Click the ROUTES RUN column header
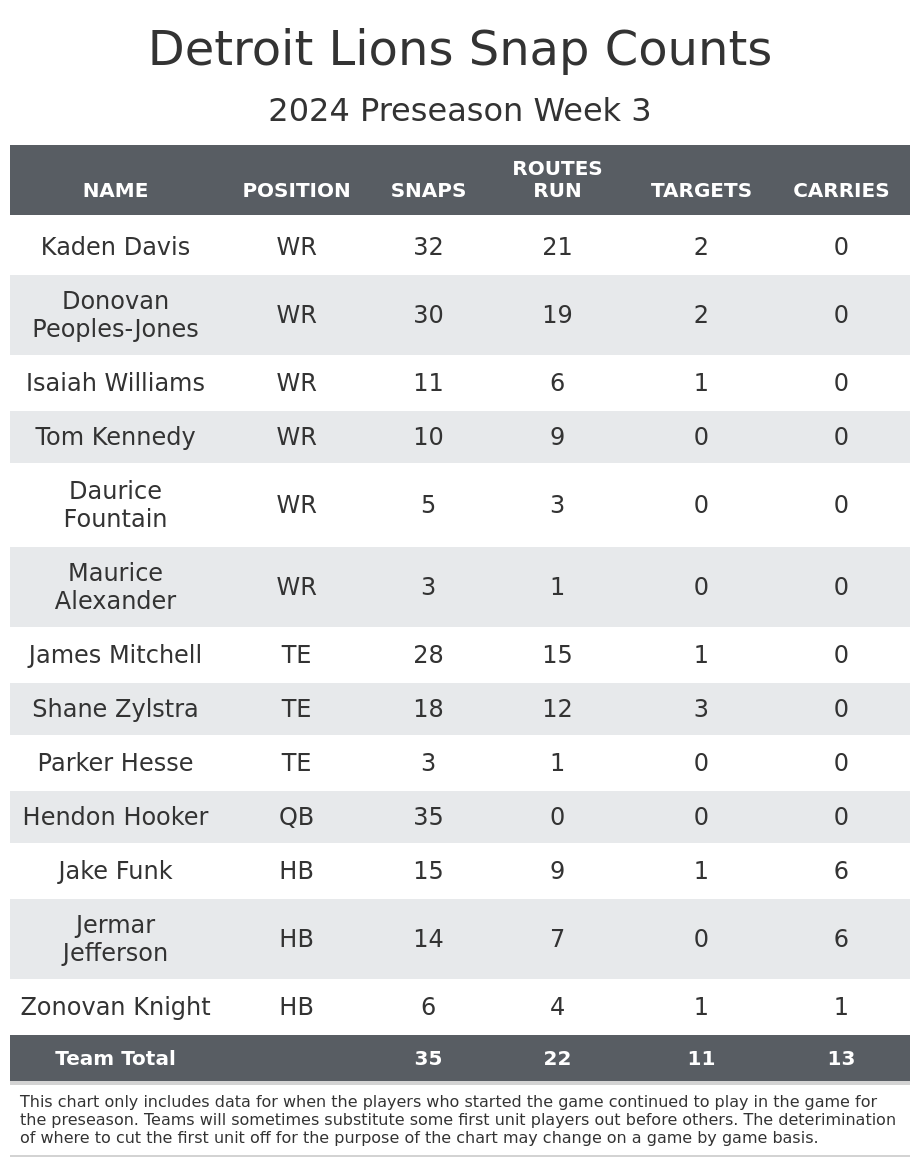 pos(557,180)
